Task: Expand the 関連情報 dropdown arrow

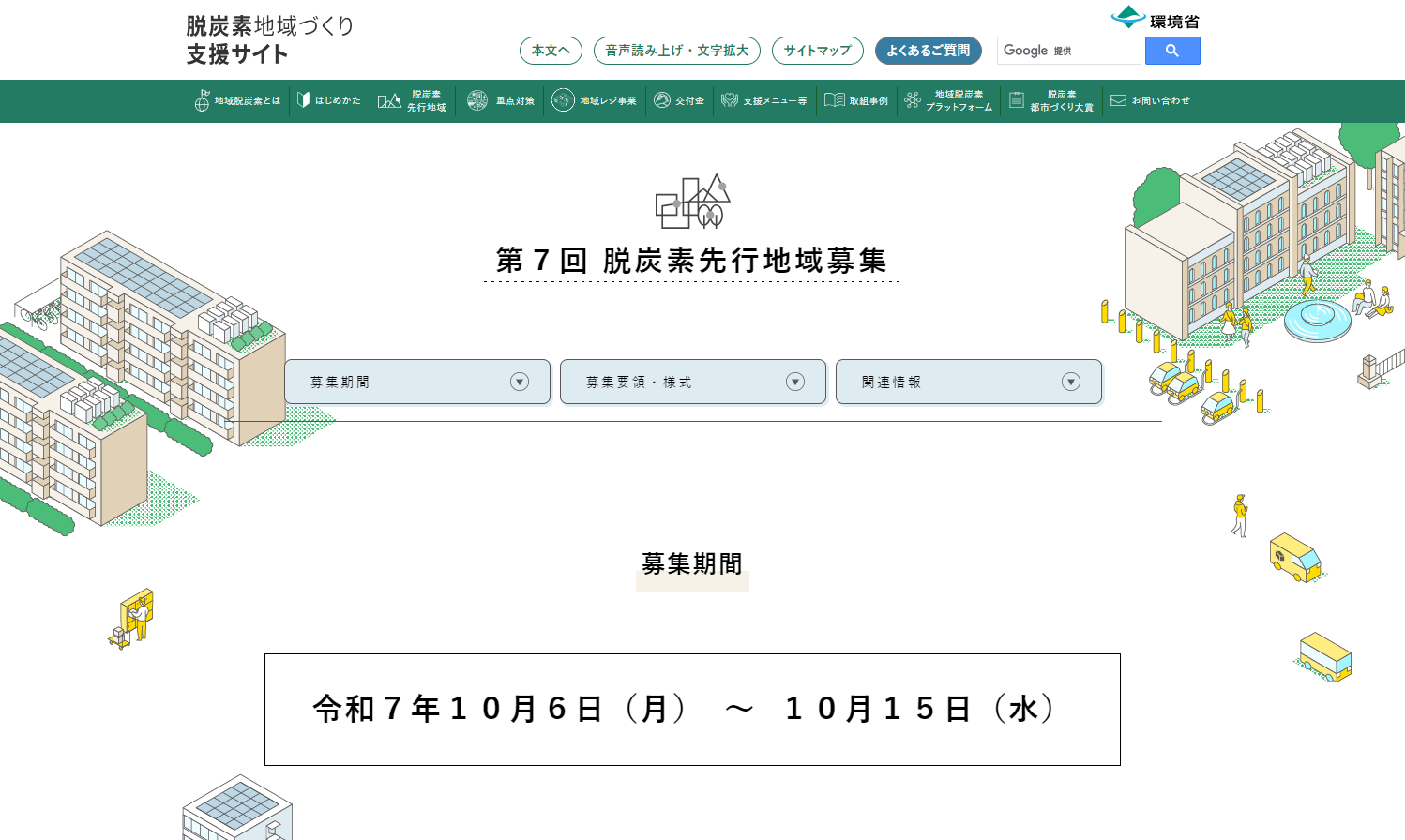Action: point(1071,382)
